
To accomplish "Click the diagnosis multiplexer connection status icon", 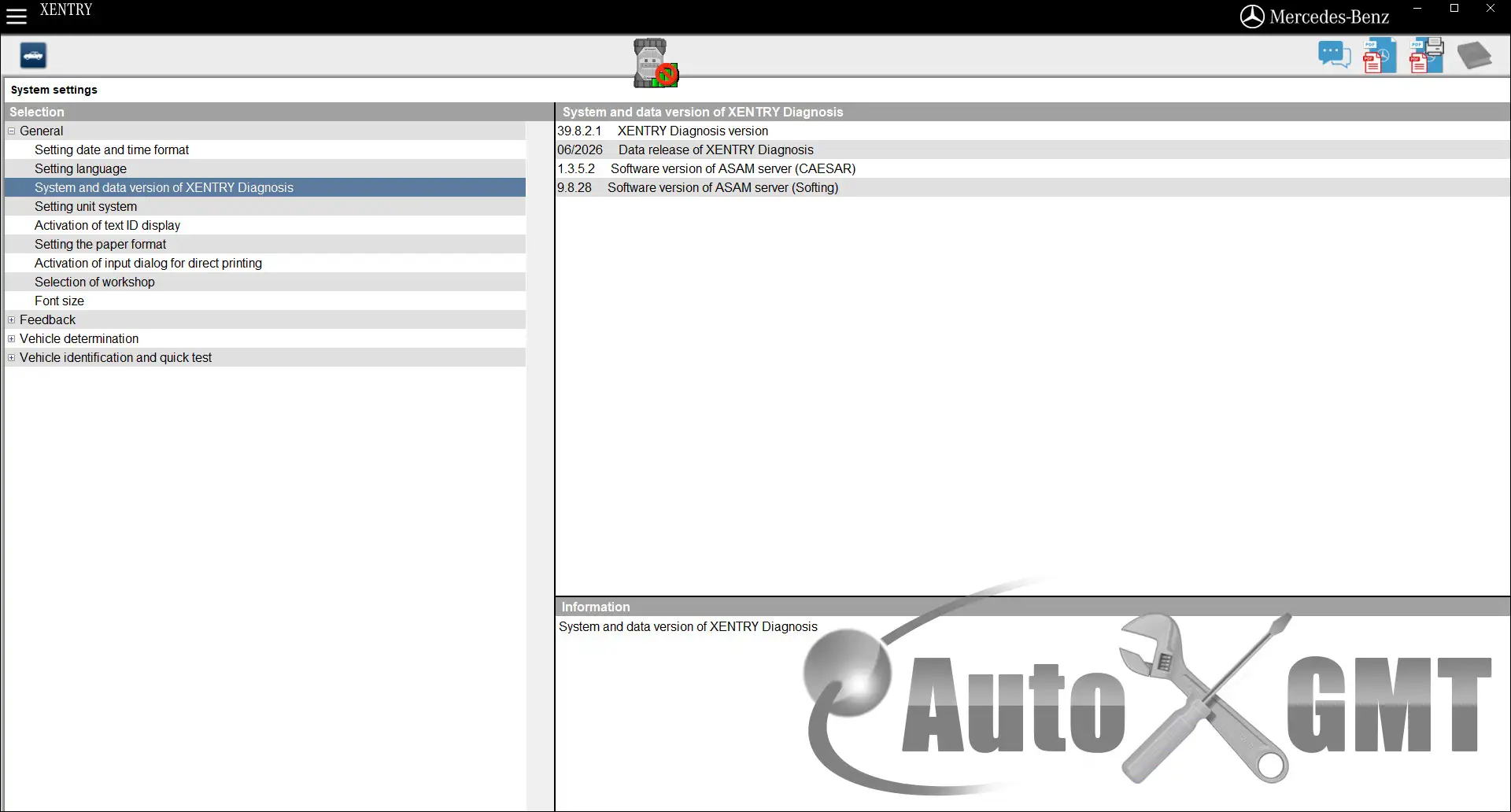I will coord(656,63).
